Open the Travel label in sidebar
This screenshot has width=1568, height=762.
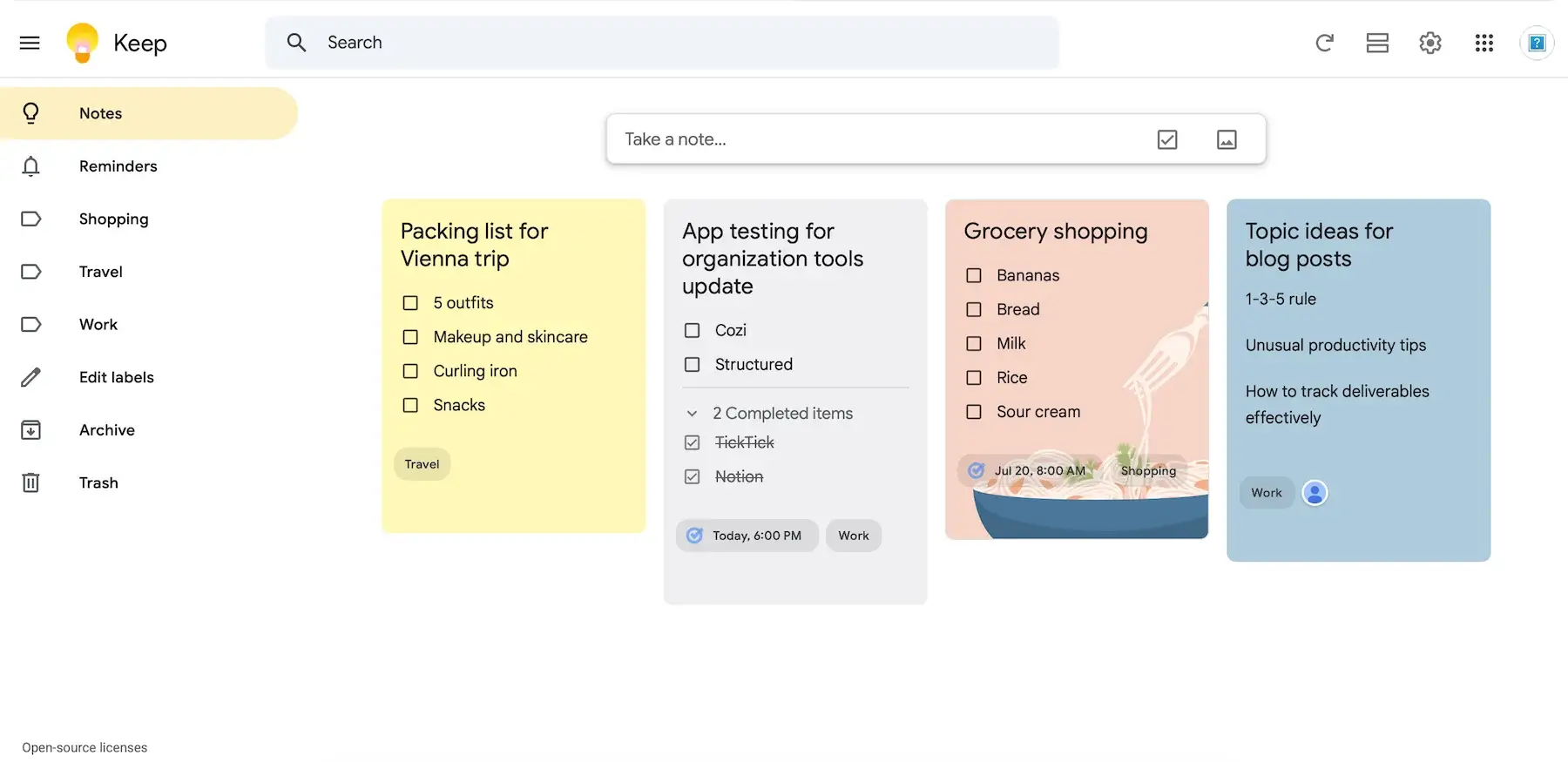[149, 272]
